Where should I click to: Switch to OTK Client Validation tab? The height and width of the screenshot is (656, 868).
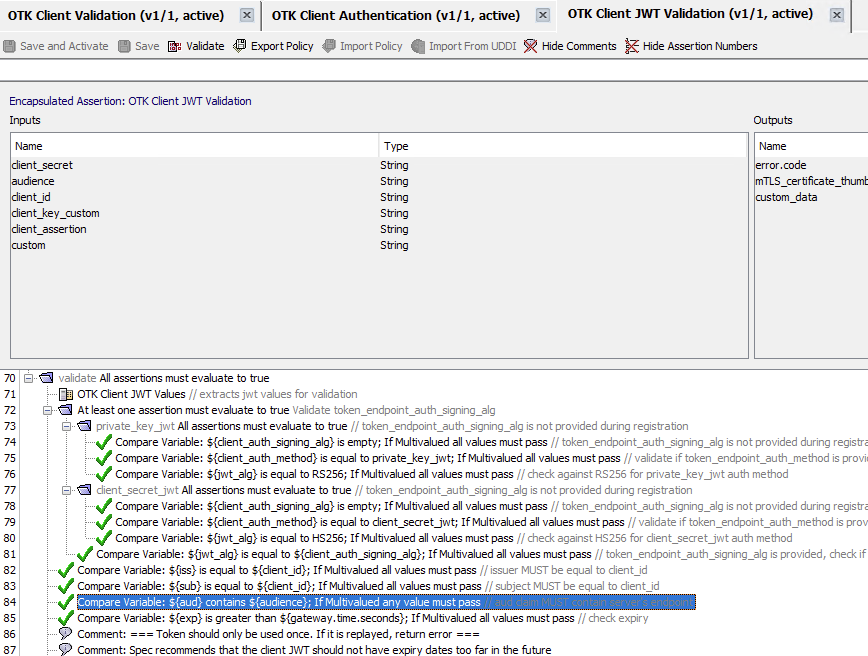coord(116,16)
